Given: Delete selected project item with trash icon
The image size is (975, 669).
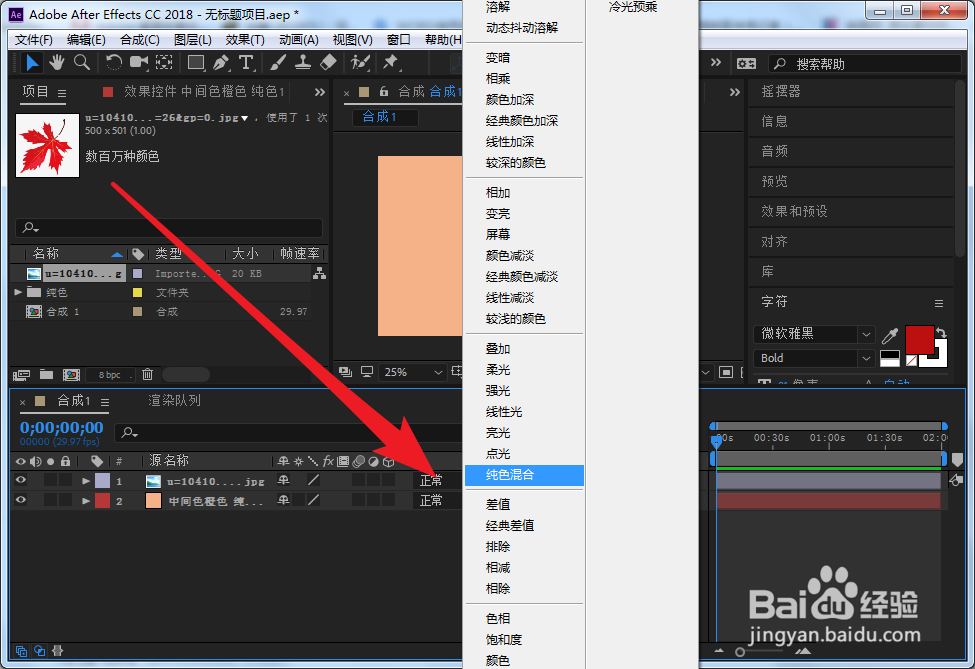Looking at the screenshot, I should 147,374.
